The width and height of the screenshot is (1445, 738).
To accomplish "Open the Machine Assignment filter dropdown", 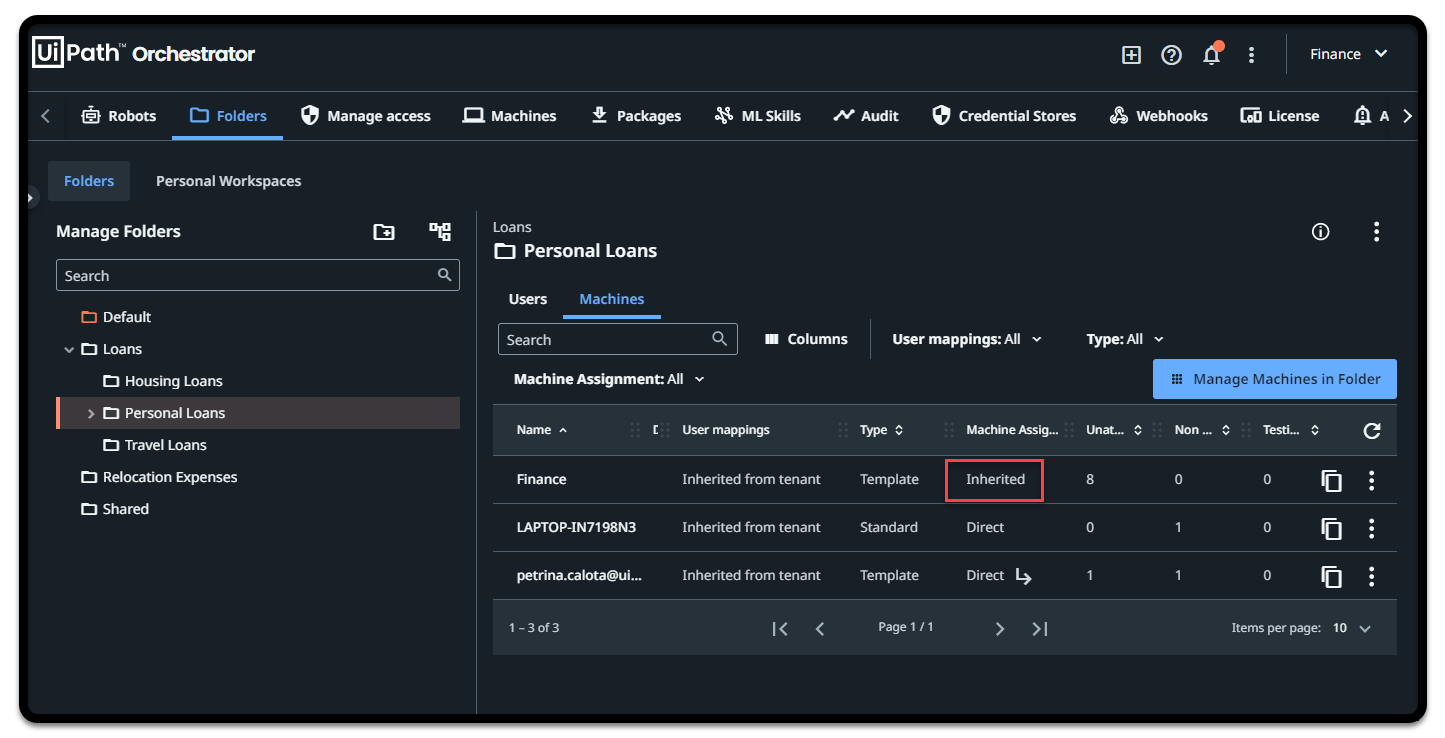I will point(609,379).
